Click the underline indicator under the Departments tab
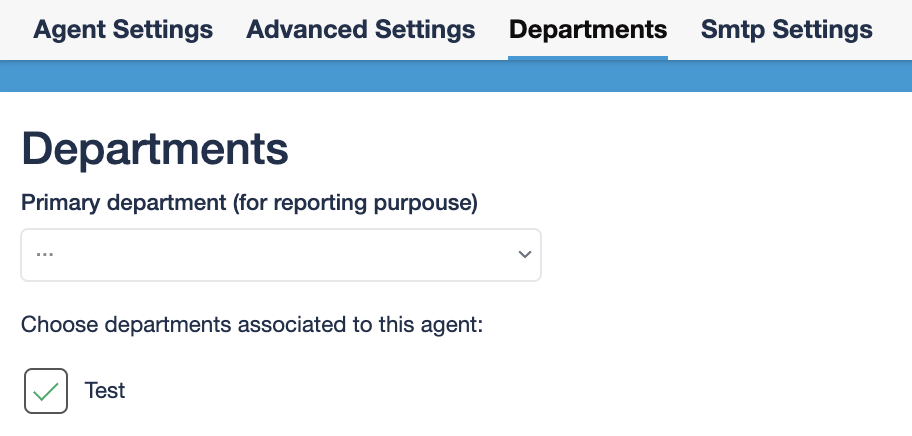 tap(587, 58)
